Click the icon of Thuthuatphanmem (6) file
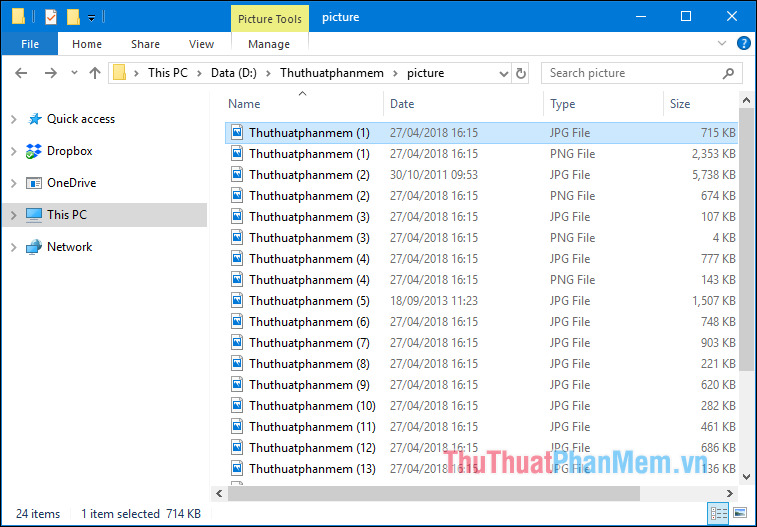The height and width of the screenshot is (527, 757). point(237,321)
